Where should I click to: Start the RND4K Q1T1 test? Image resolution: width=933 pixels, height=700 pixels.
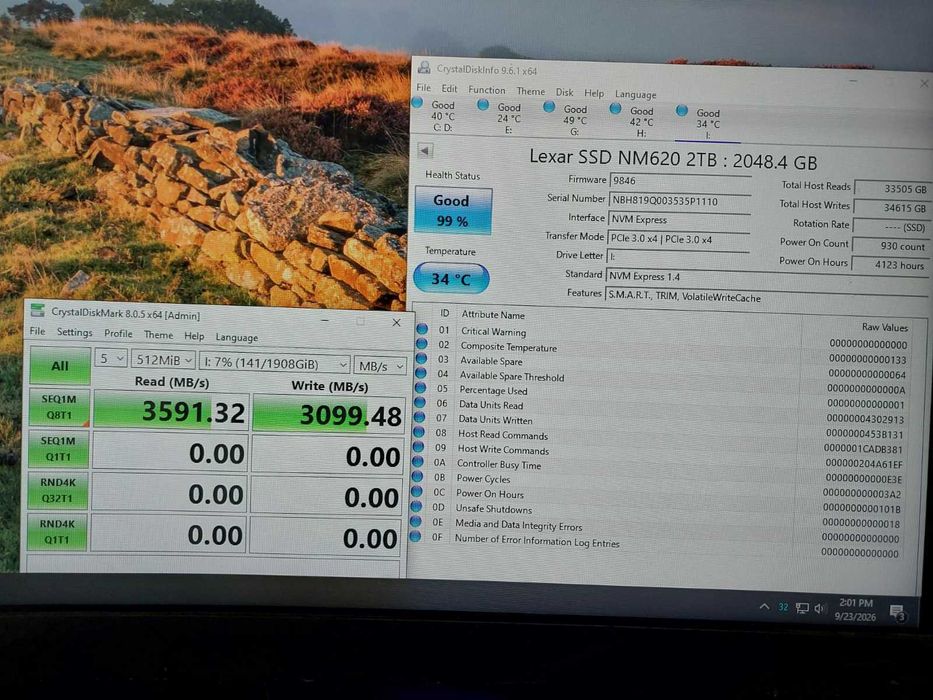tap(57, 532)
